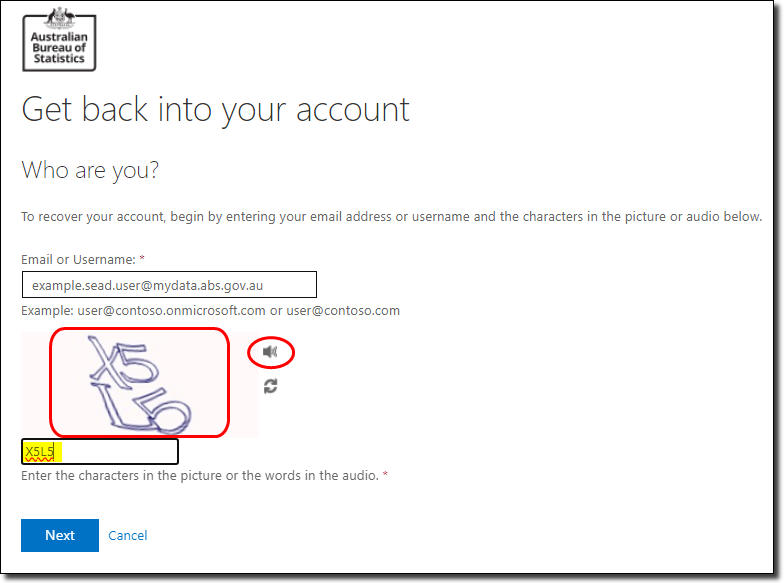Click the 'To recover your account' instruction text
Image resolution: width=784 pixels, height=583 pixels.
[x=391, y=217]
